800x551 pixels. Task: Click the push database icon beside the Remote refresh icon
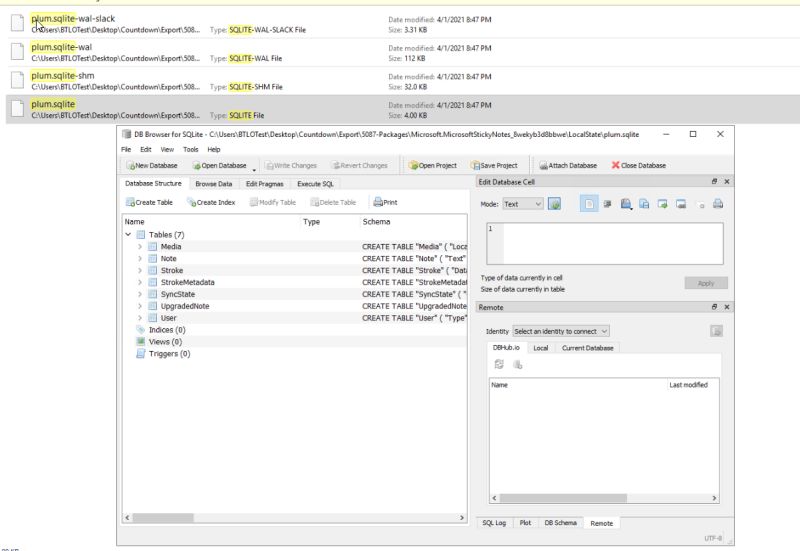click(x=517, y=364)
